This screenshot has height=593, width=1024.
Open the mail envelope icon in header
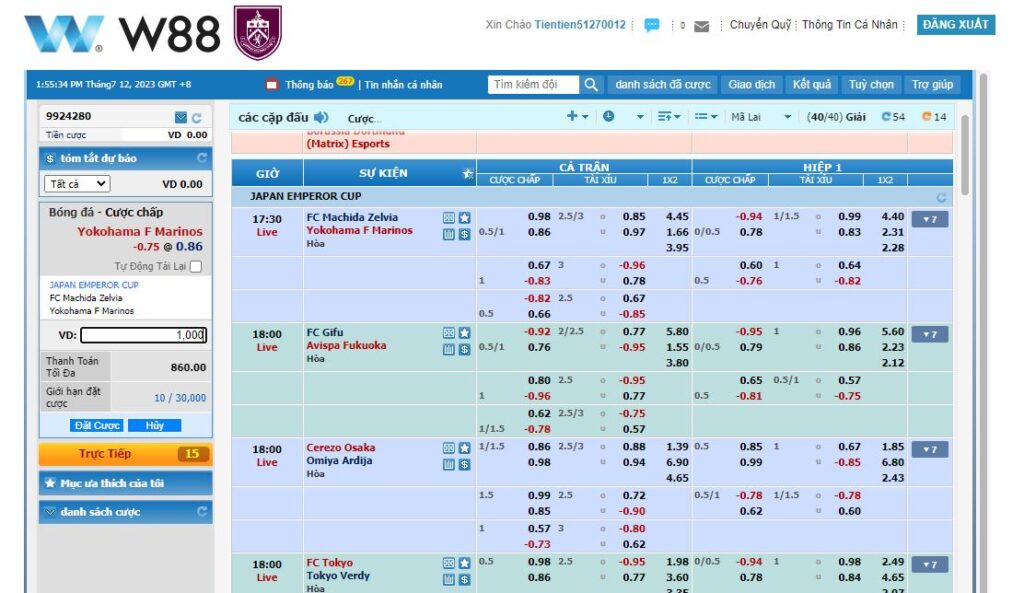[701, 26]
